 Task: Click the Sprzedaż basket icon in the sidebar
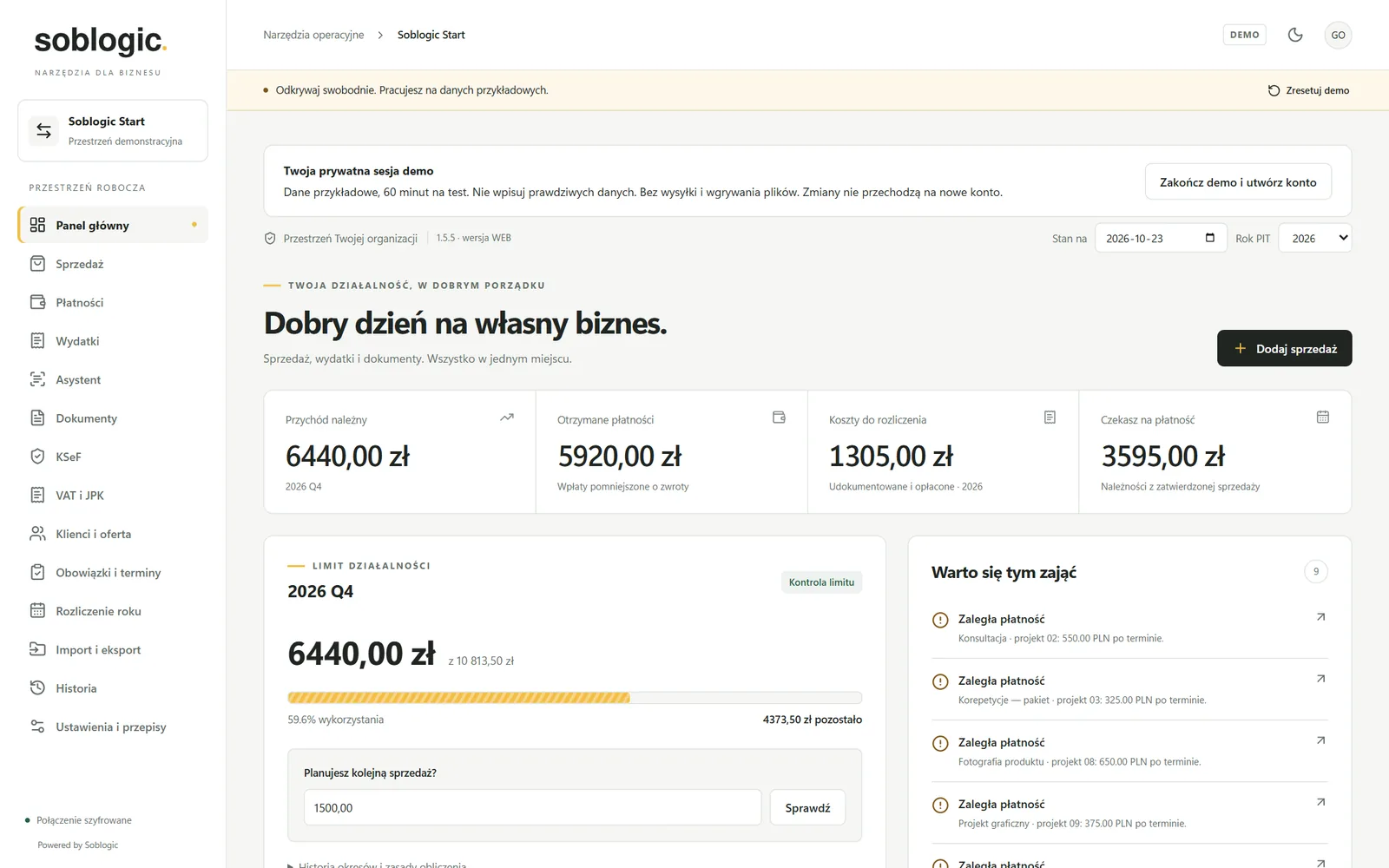tap(37, 264)
